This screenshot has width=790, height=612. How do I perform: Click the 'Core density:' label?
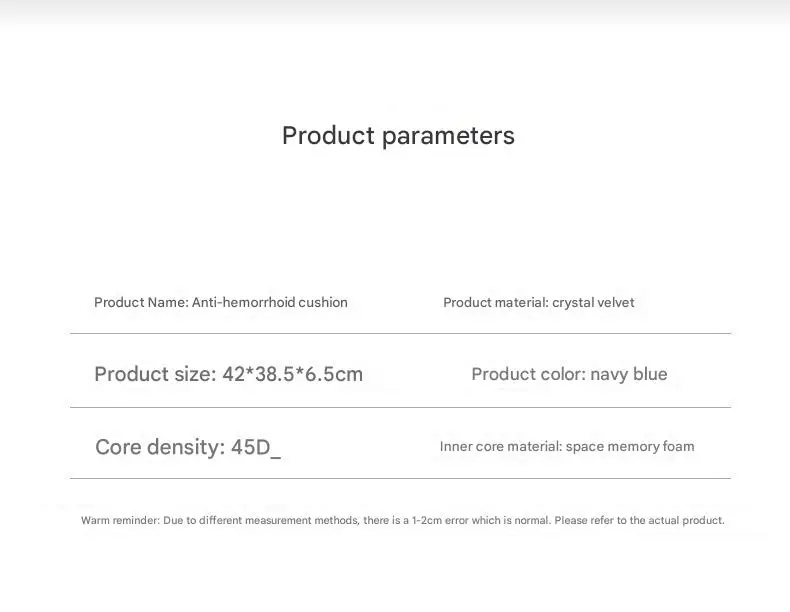click(160, 447)
